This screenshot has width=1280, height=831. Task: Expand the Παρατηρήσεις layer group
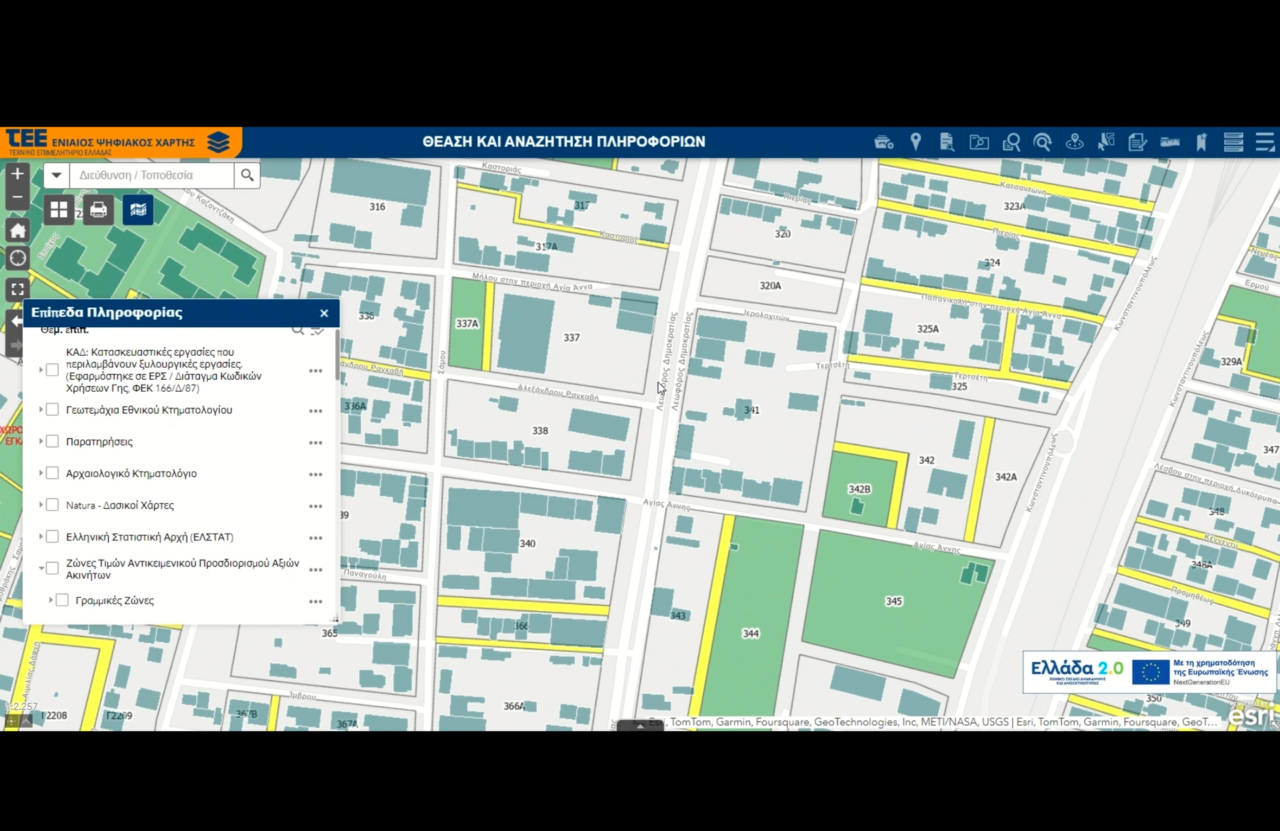tap(41, 441)
